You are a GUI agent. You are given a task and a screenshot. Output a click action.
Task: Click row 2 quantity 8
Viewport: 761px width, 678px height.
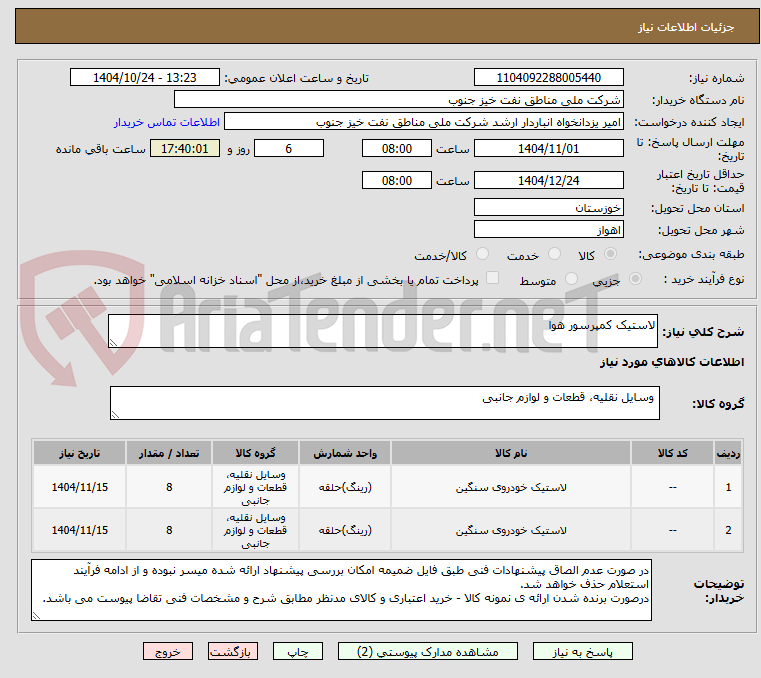pos(169,530)
